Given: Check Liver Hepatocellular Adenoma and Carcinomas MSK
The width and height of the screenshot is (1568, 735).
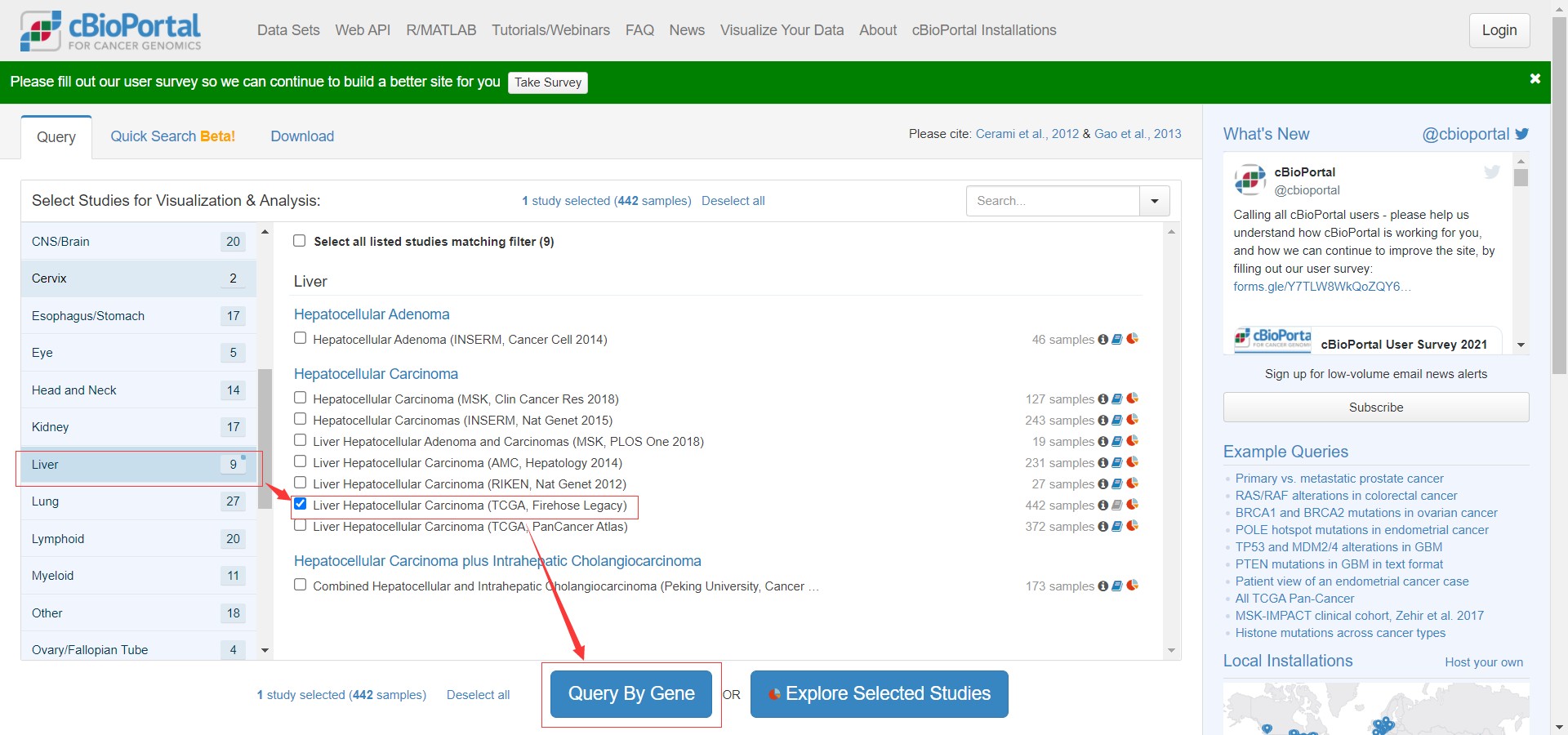Looking at the screenshot, I should pos(300,440).
